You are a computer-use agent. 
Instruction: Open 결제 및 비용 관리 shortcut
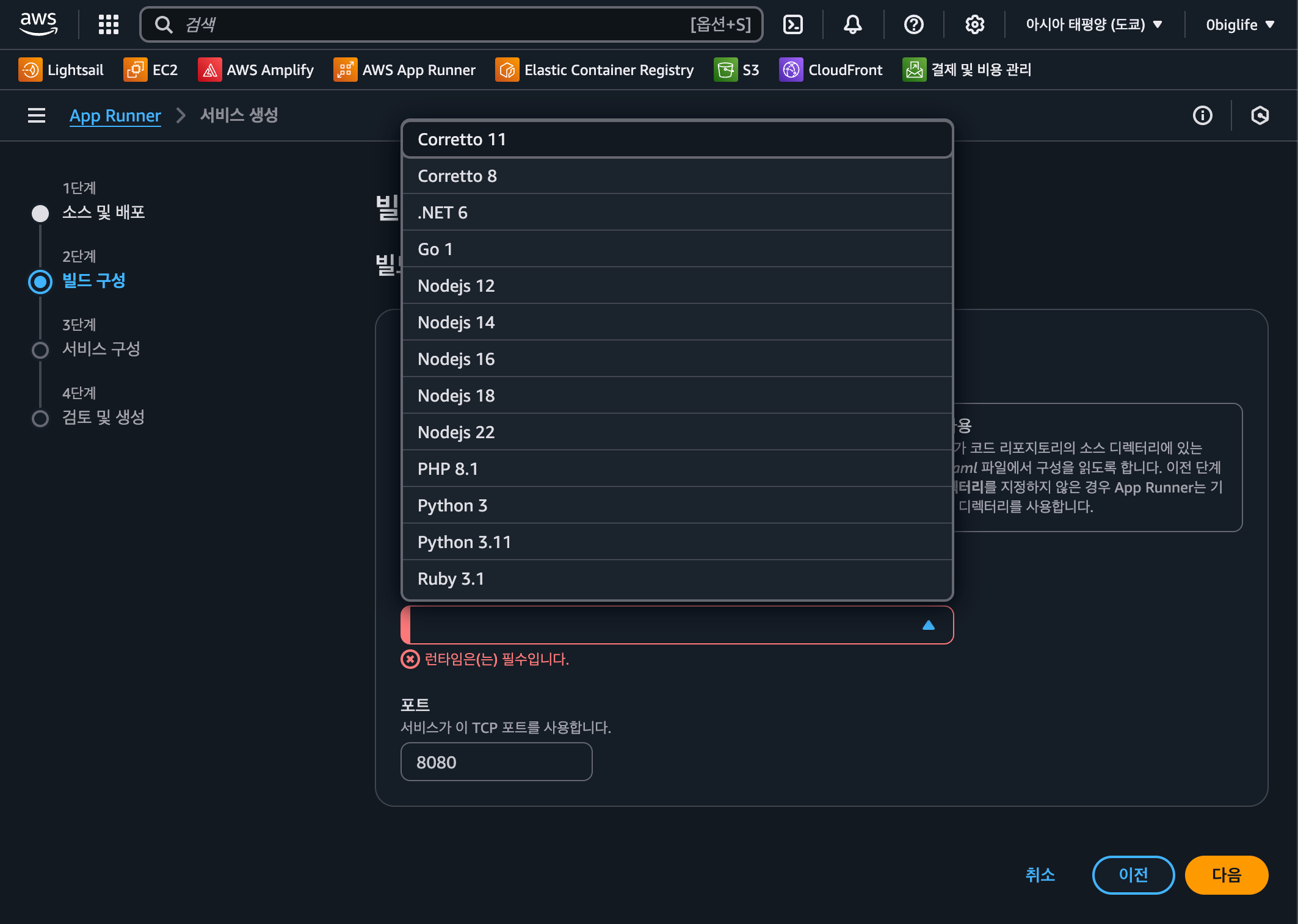point(967,70)
